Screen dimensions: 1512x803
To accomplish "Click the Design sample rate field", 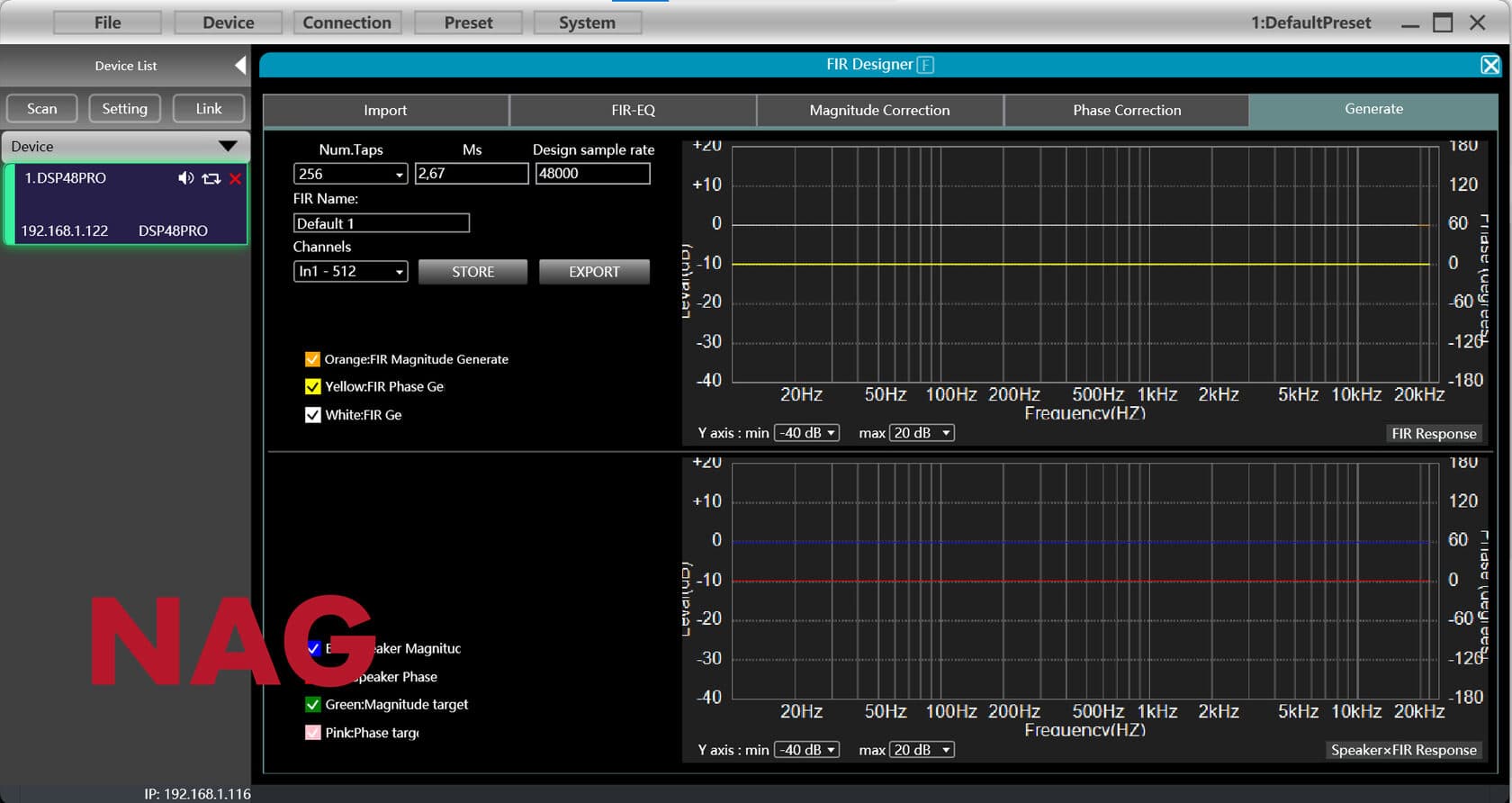I will click(x=592, y=174).
